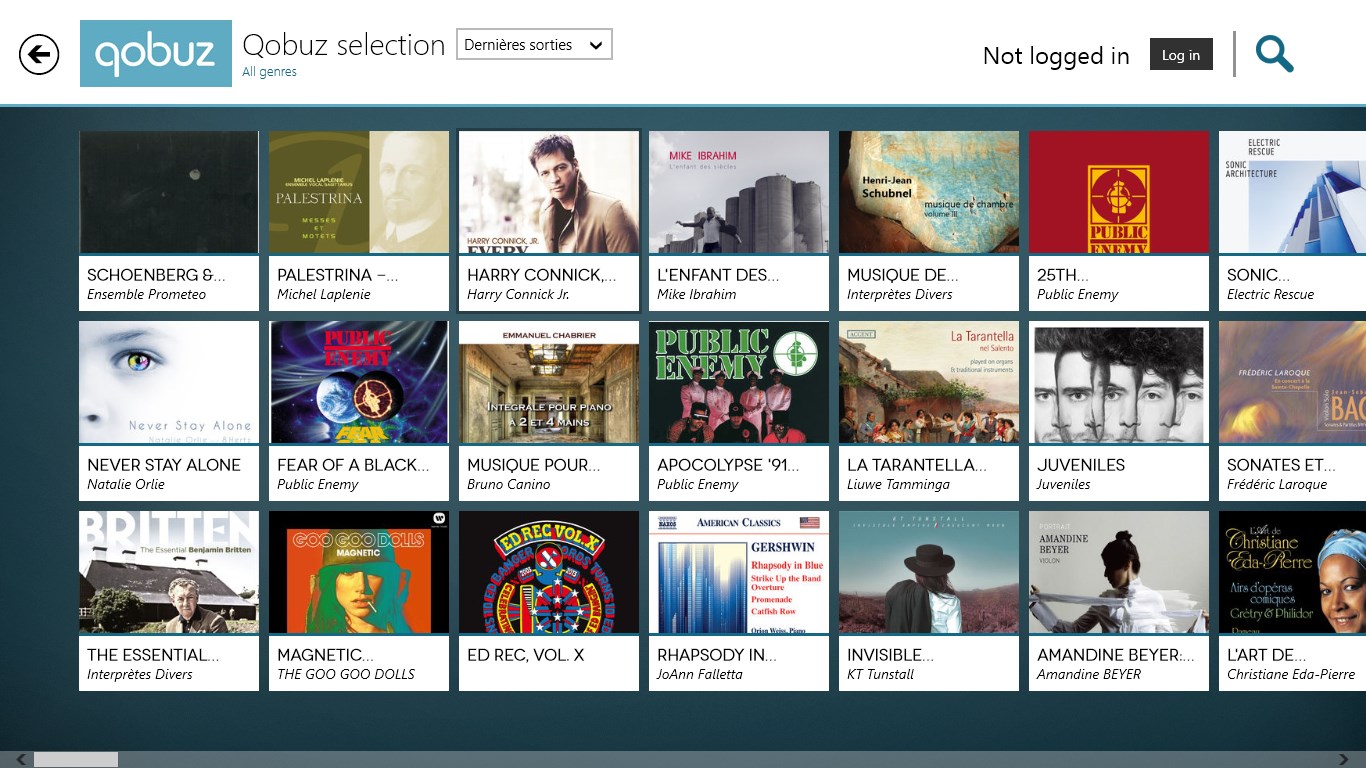Click artist name THE GOO GOO DOLLS
This screenshot has width=1366, height=768.
point(346,675)
